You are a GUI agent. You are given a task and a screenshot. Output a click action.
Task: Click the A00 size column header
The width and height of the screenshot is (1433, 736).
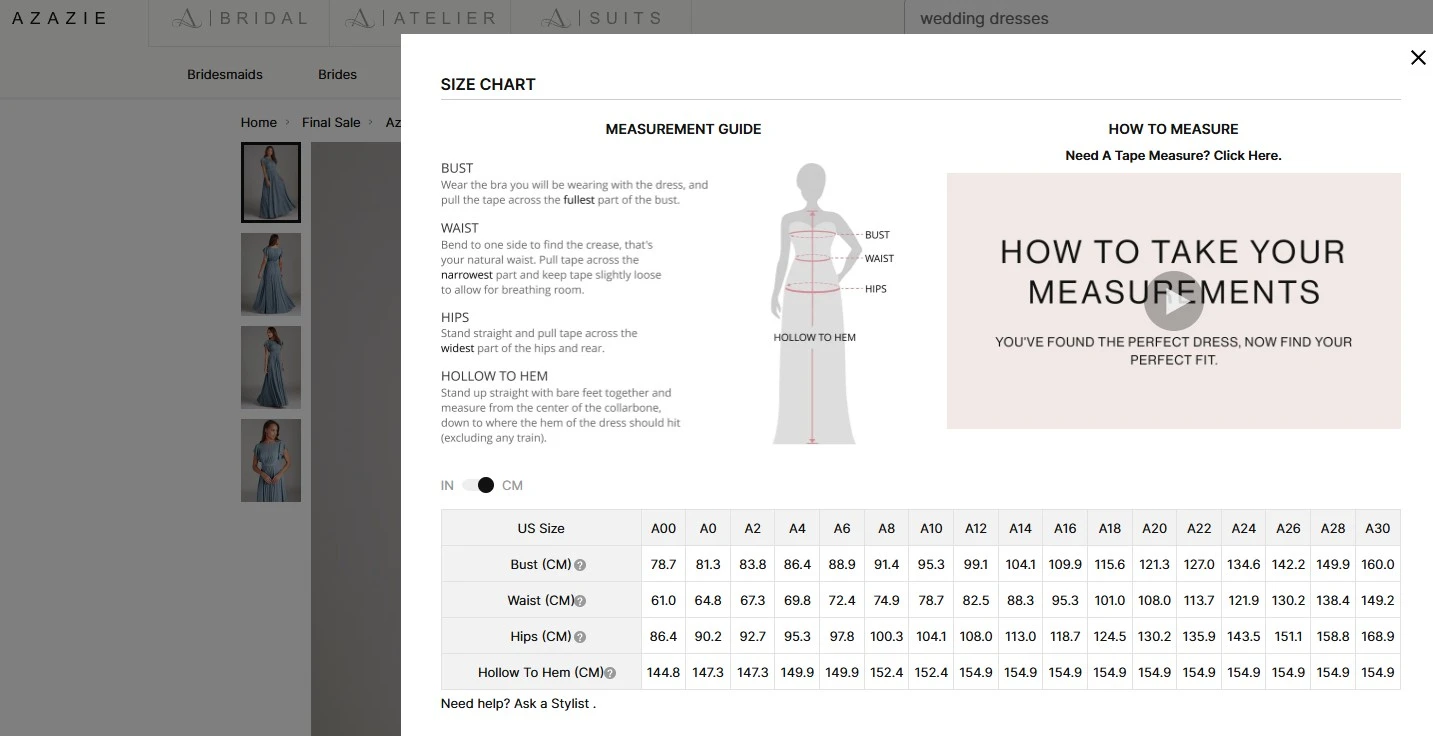[663, 528]
